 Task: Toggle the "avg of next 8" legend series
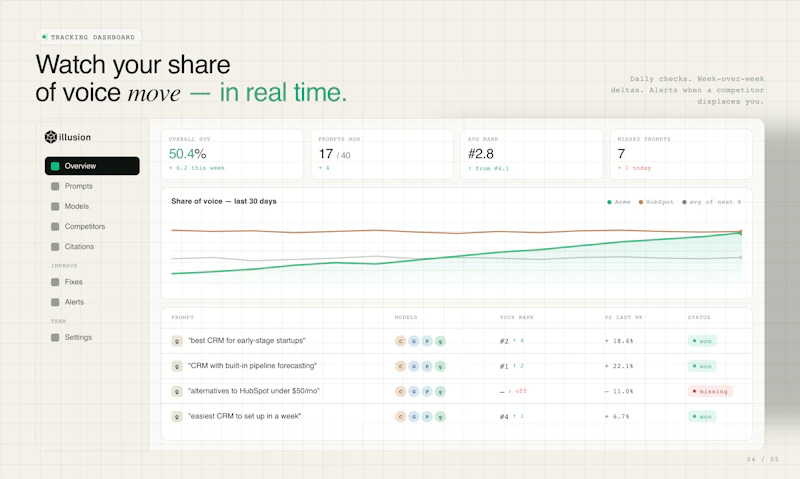tap(711, 202)
